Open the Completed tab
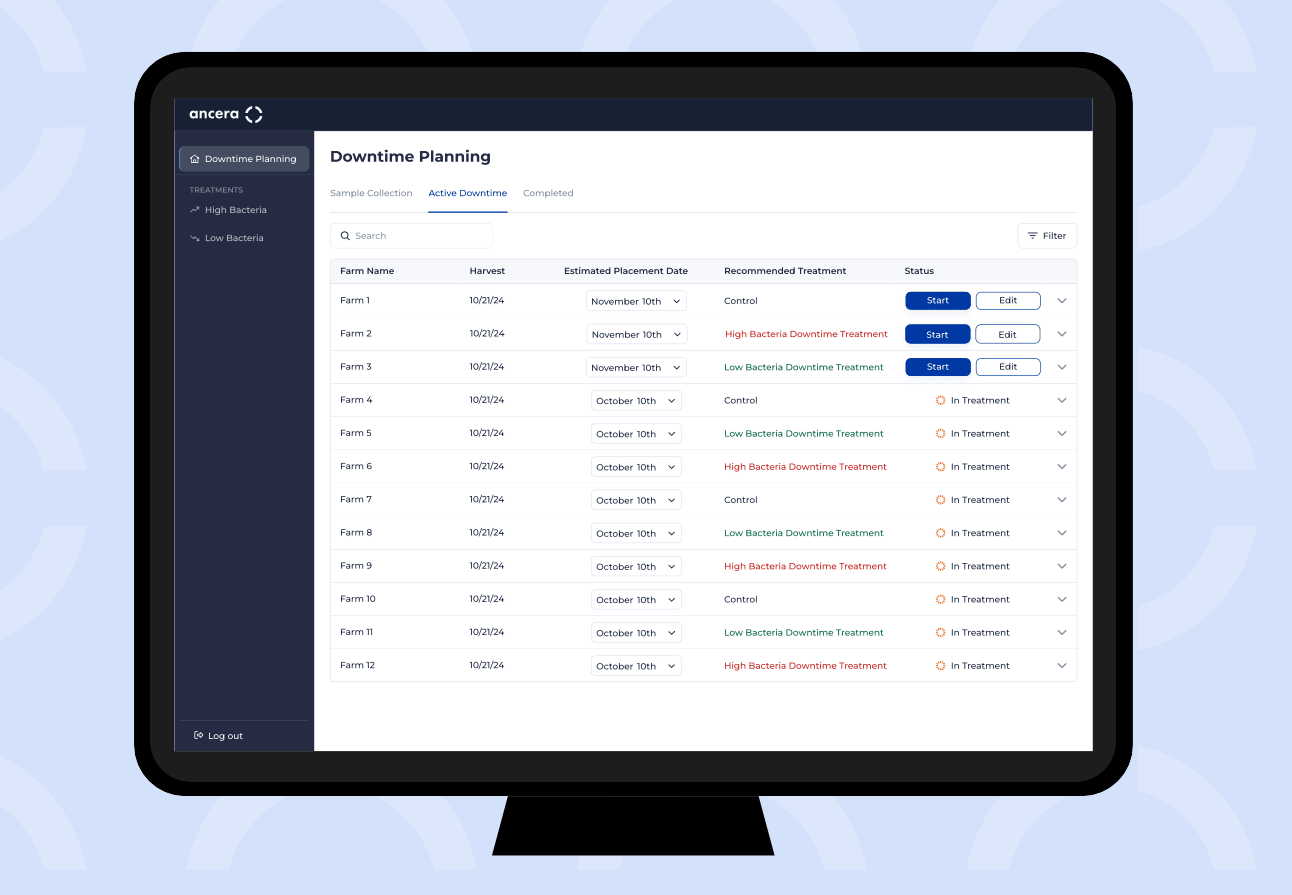This screenshot has width=1292, height=895. coord(548,193)
